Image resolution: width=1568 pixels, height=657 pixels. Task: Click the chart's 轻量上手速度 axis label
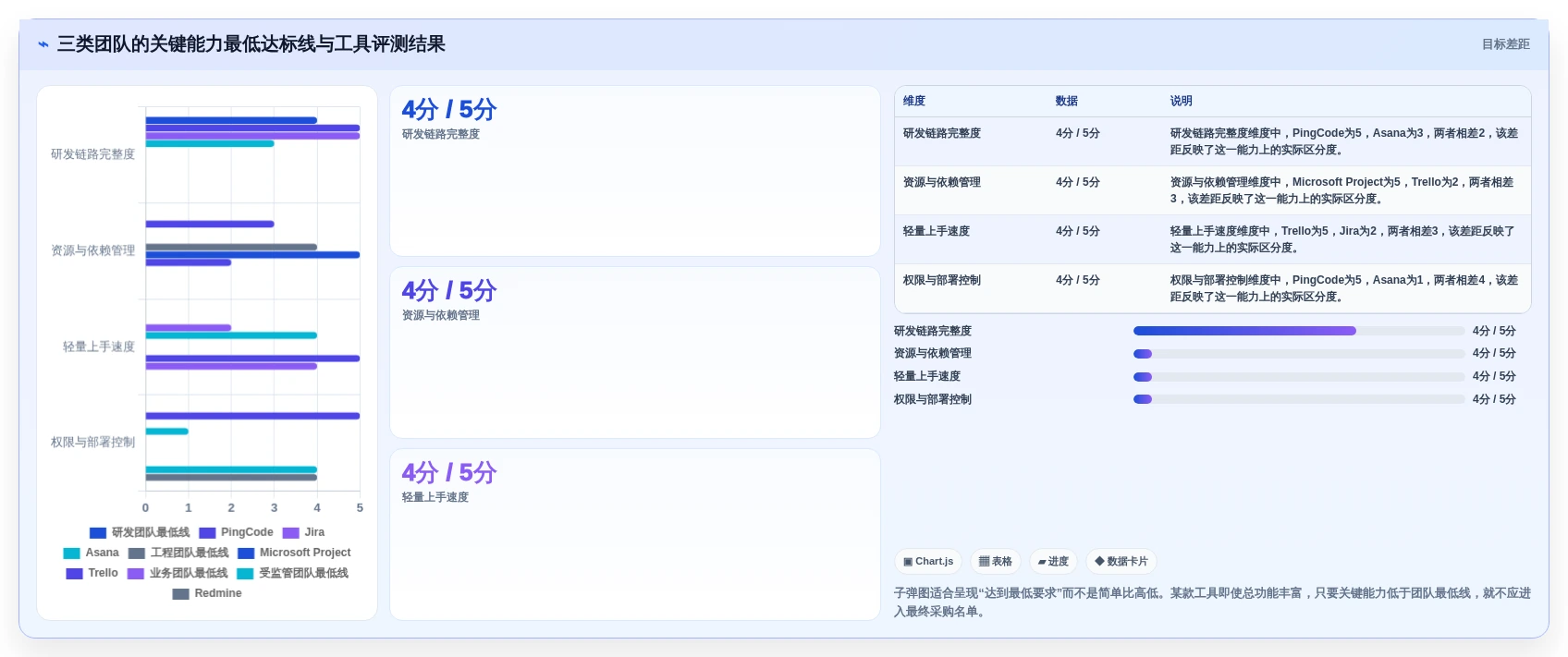coord(99,347)
